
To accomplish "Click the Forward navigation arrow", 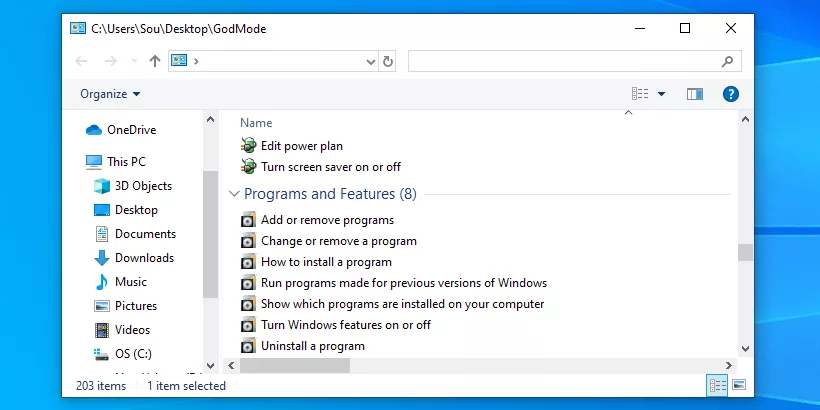I will pyautogui.click(x=110, y=61).
